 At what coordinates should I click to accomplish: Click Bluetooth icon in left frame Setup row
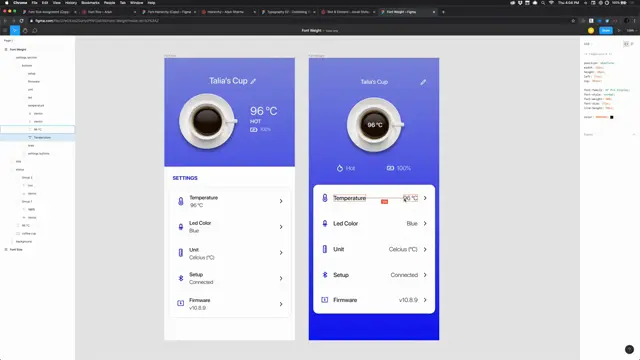pos(180,278)
